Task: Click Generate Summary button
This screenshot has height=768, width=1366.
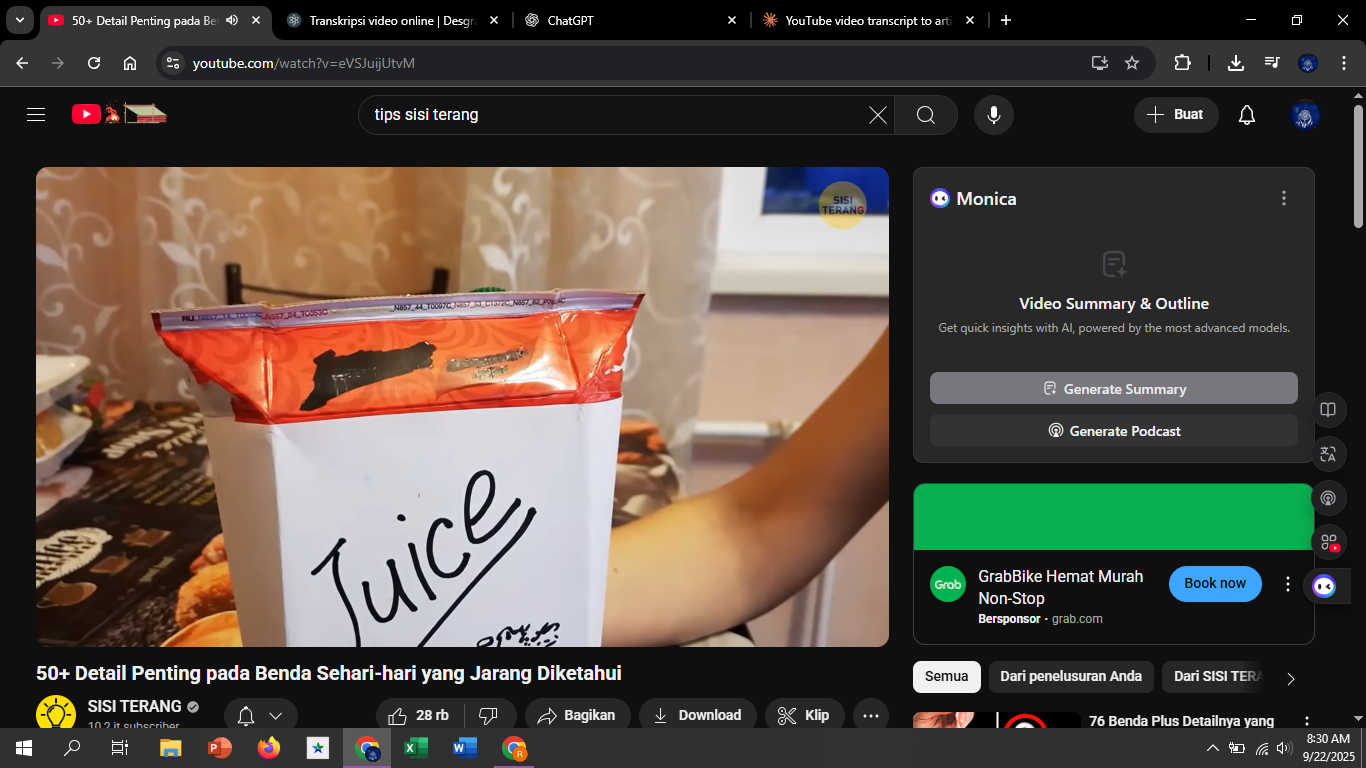Action: (1114, 388)
